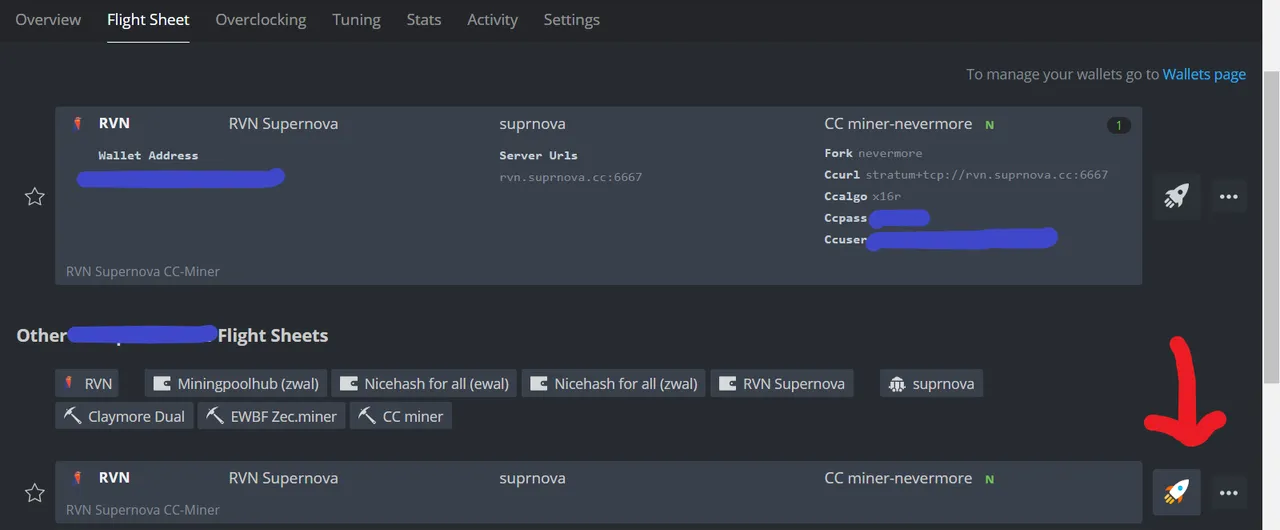Select server url rvn.suprnova.cc:6667

(x=571, y=177)
